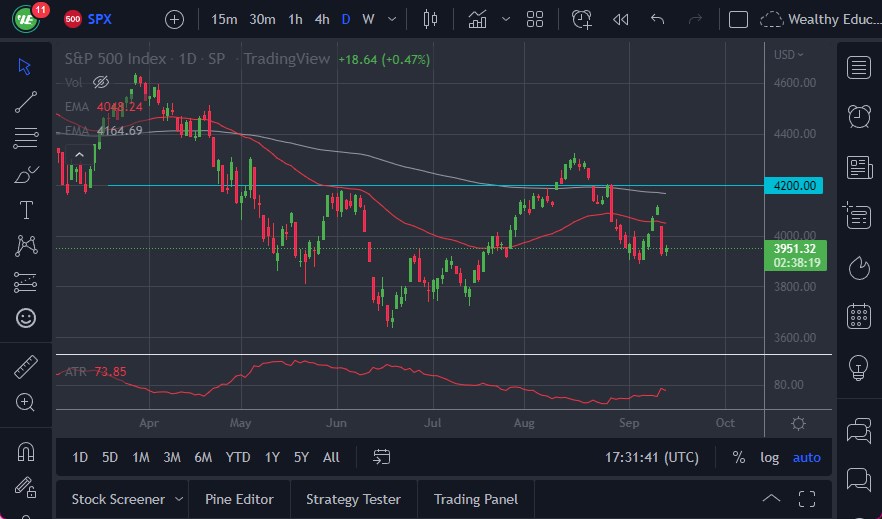Click the SPX symbol search field
882x519 pixels.
pyautogui.click(x=100, y=19)
